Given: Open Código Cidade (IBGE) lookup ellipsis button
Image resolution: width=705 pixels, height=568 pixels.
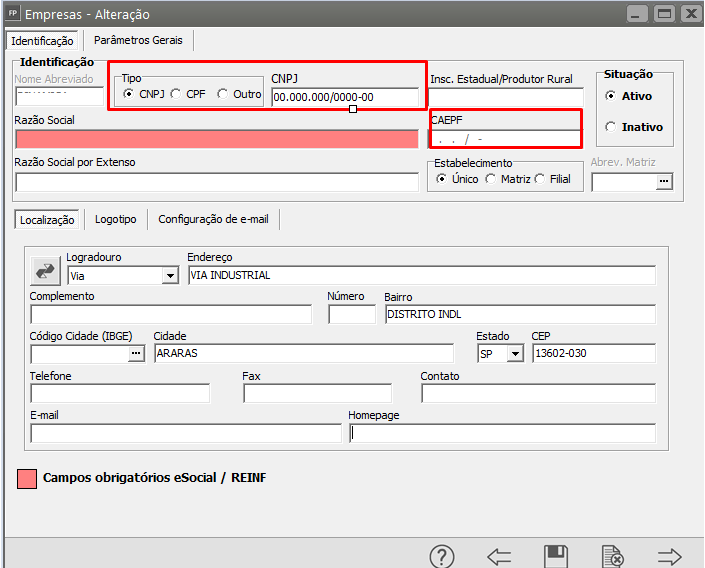Looking at the screenshot, I should [x=136, y=354].
